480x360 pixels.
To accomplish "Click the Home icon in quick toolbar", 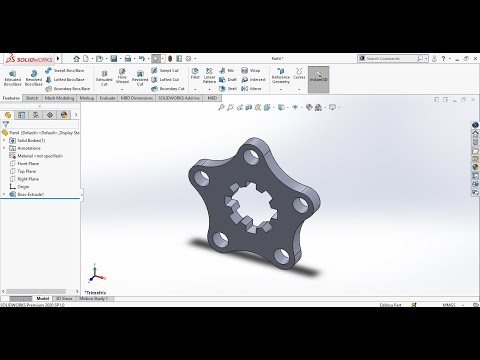I will (76, 59).
